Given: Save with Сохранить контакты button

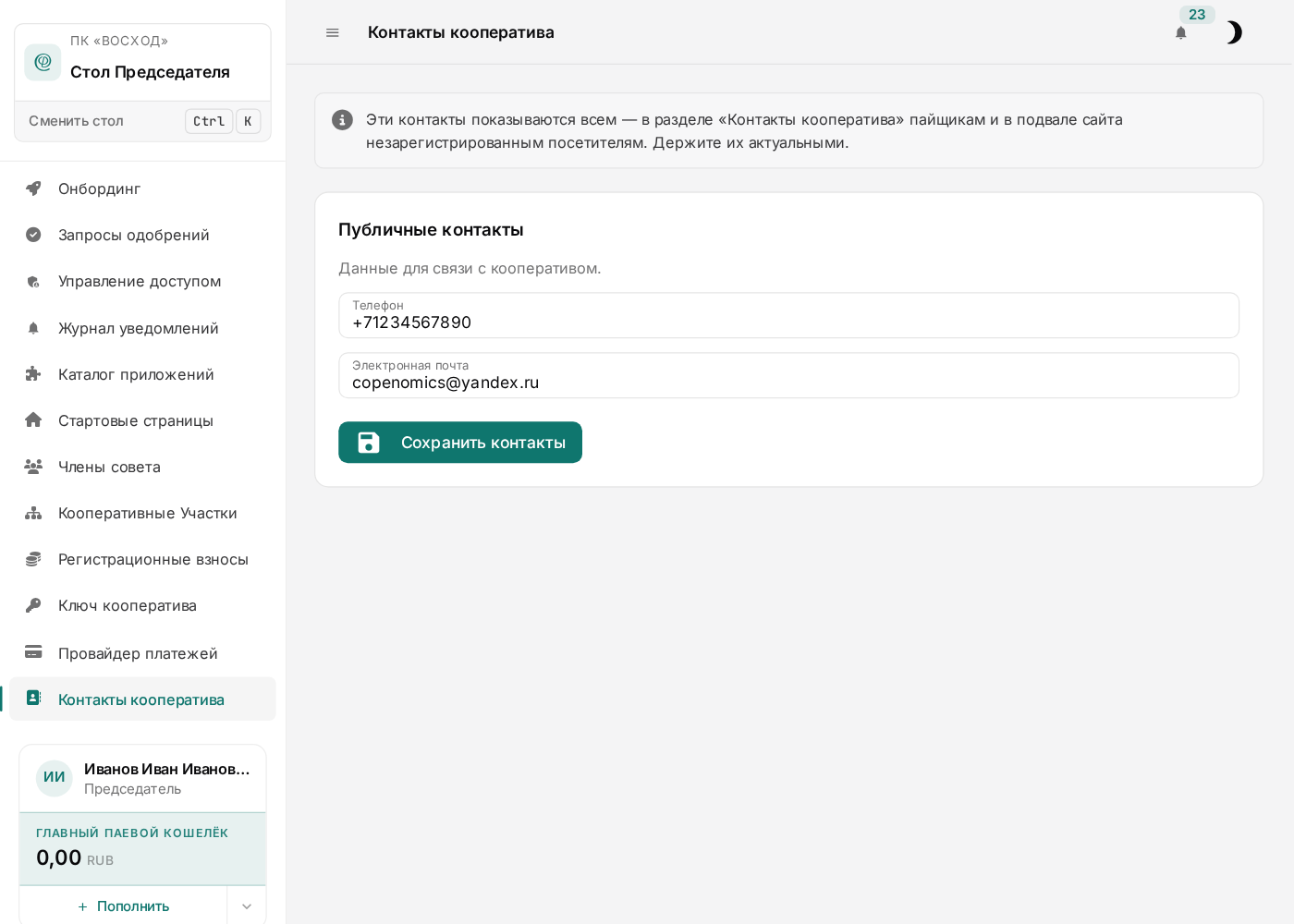Looking at the screenshot, I should [460, 443].
